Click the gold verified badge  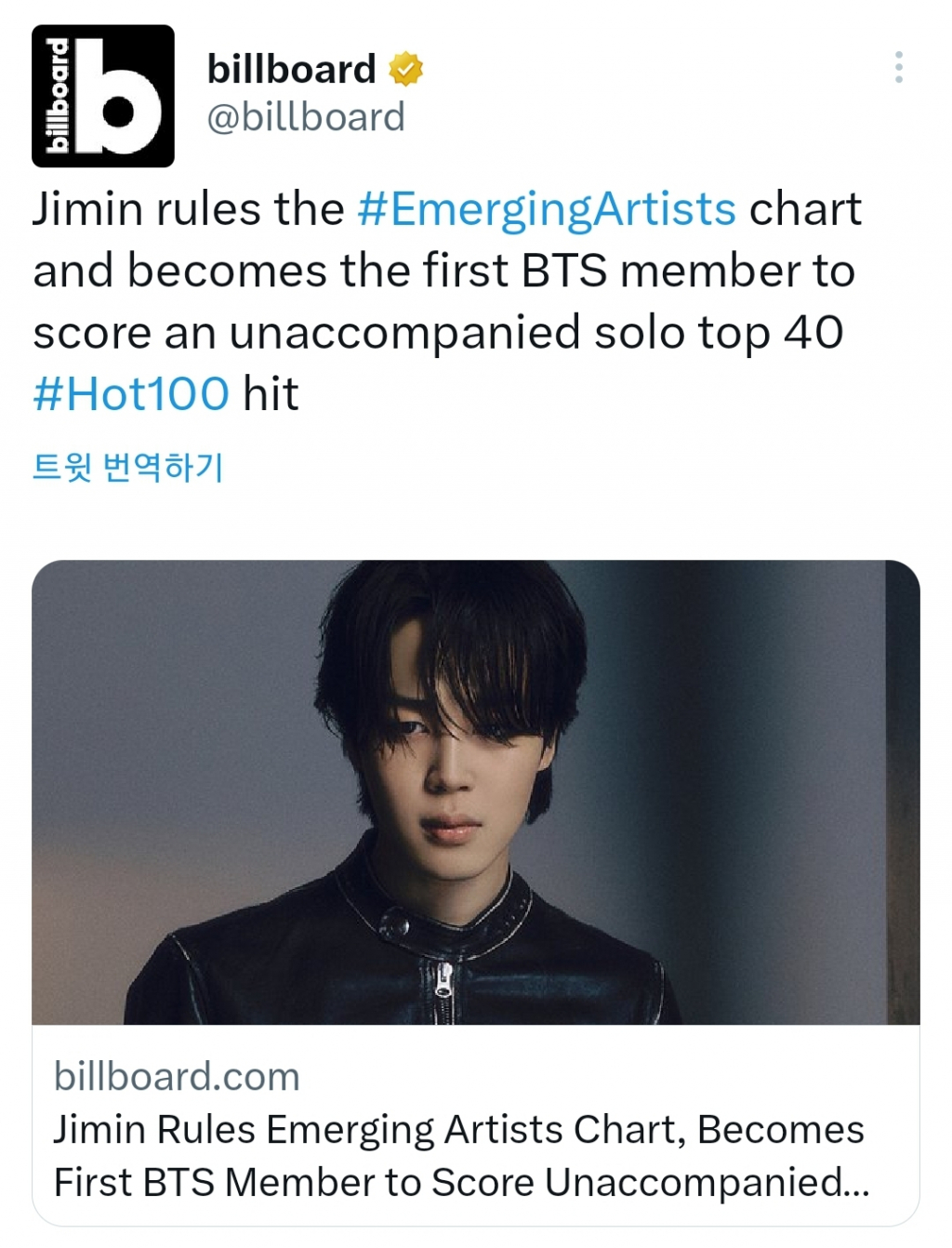click(x=405, y=70)
